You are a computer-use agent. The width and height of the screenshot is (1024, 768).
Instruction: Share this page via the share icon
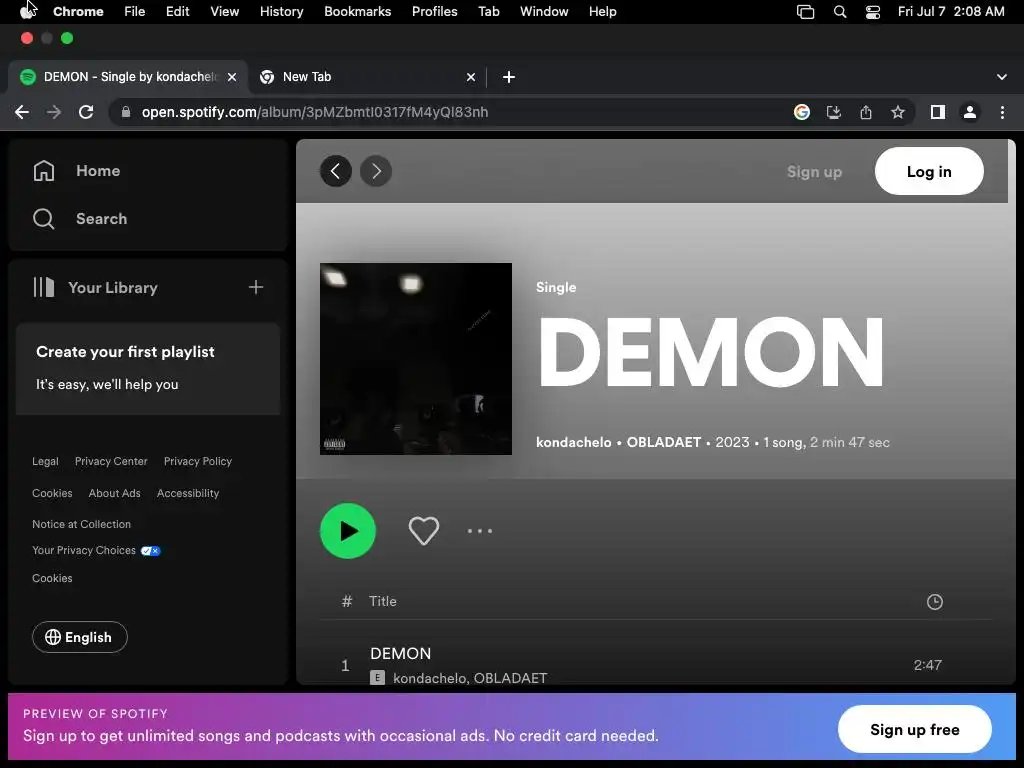tap(866, 112)
